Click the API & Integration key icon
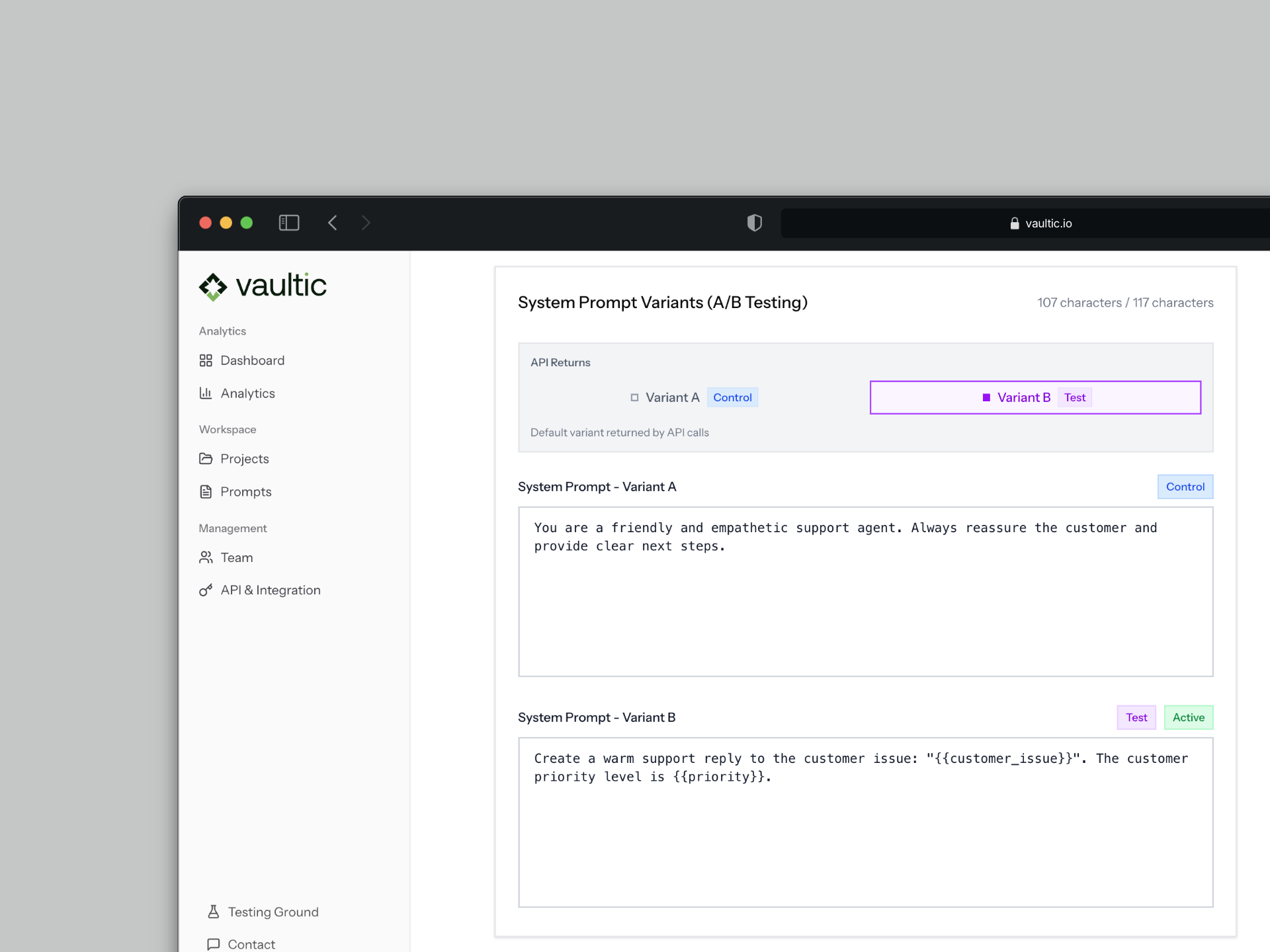 [206, 590]
